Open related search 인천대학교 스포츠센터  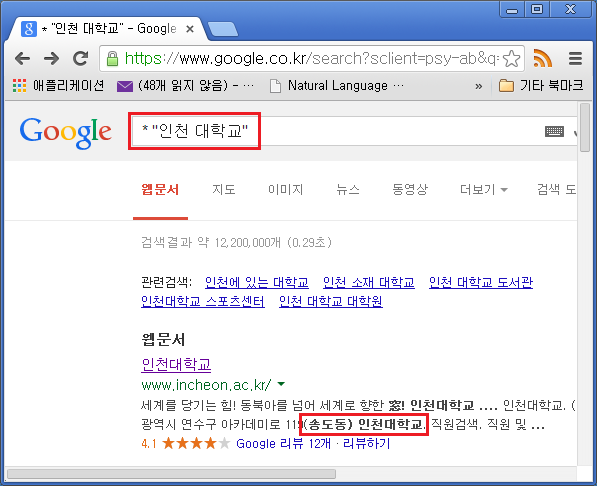pos(203,301)
